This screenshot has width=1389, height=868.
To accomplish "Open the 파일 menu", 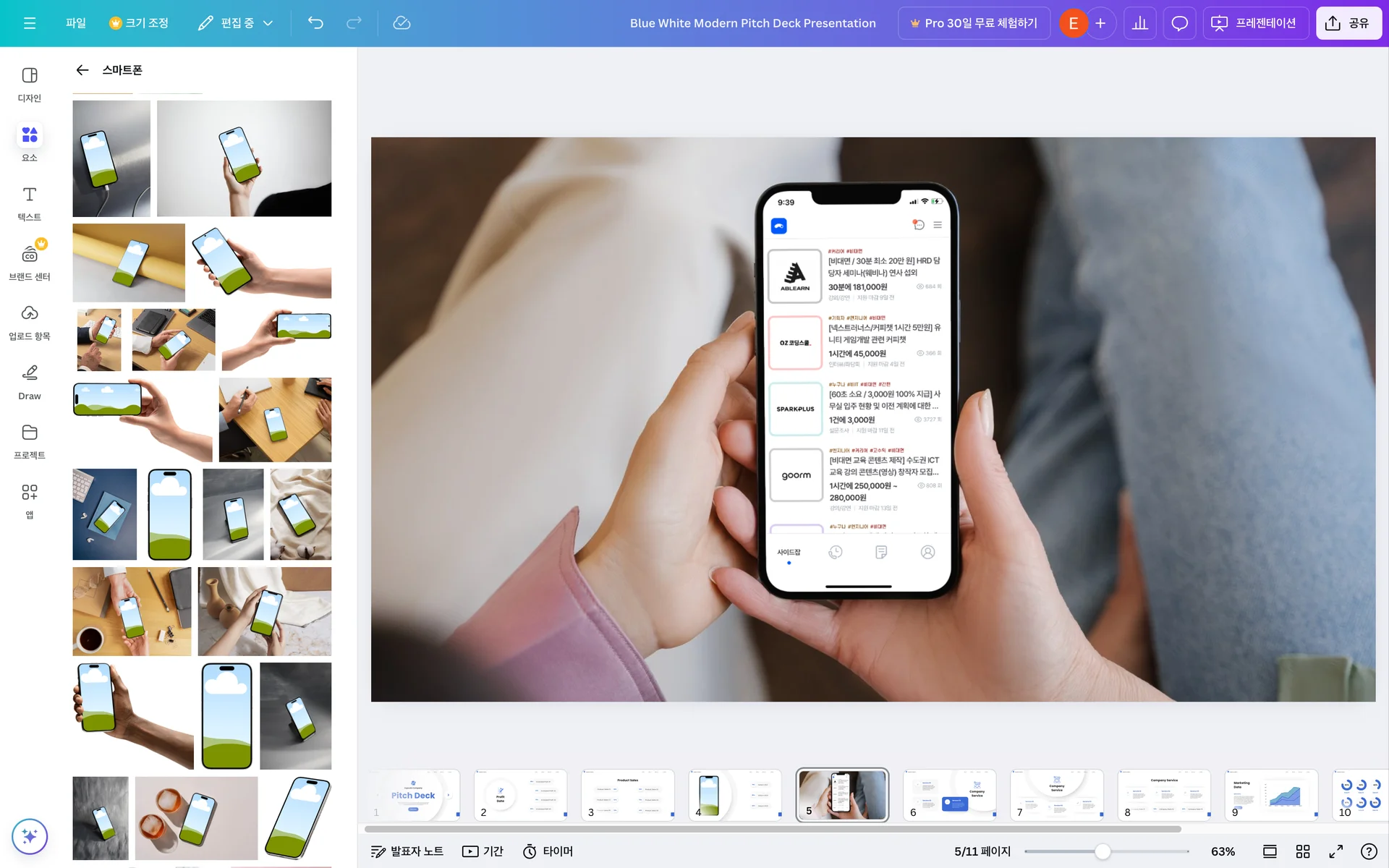I will click(76, 22).
